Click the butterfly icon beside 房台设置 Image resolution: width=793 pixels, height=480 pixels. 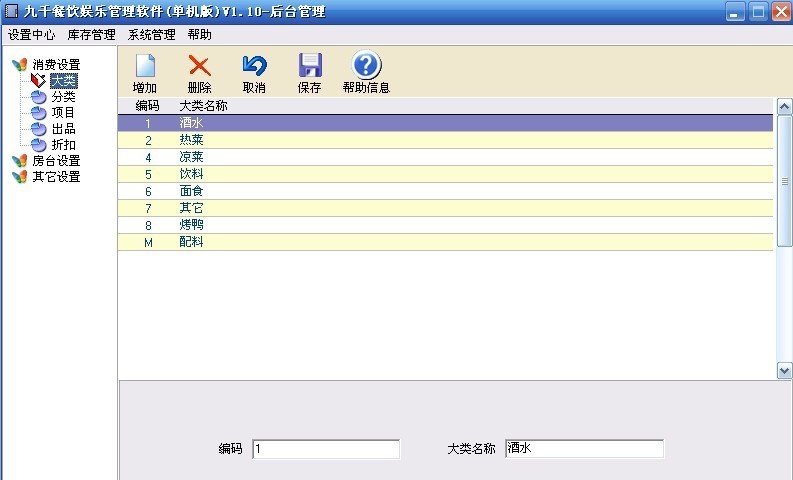click(x=20, y=161)
